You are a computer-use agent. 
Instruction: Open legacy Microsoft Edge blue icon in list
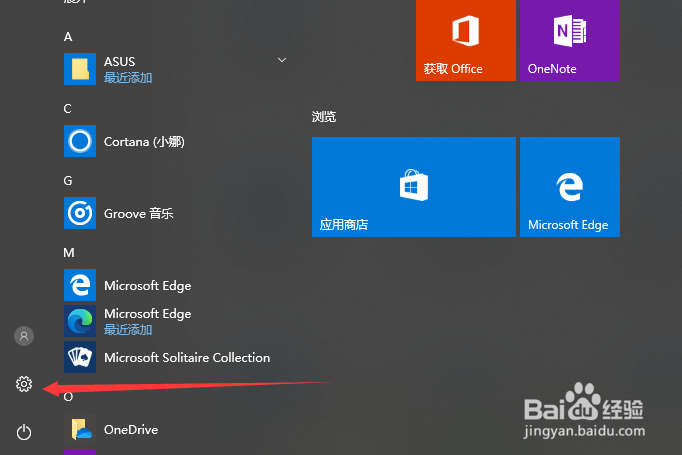[x=80, y=285]
